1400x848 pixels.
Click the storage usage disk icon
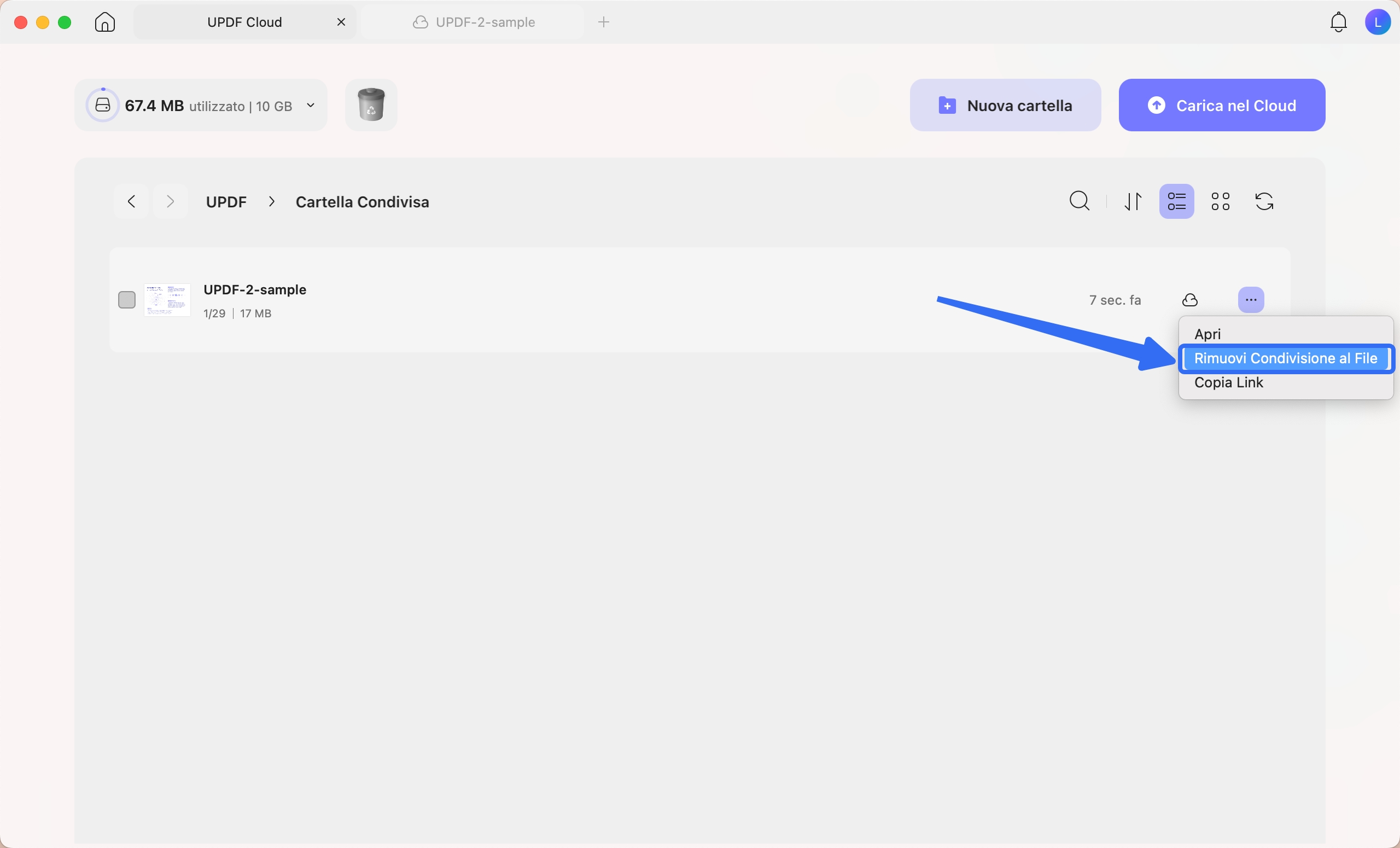[x=103, y=105]
